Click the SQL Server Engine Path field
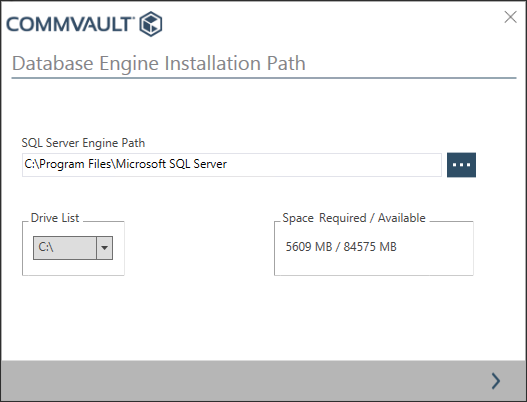Image resolution: width=527 pixels, height=402 pixels. coord(232,165)
